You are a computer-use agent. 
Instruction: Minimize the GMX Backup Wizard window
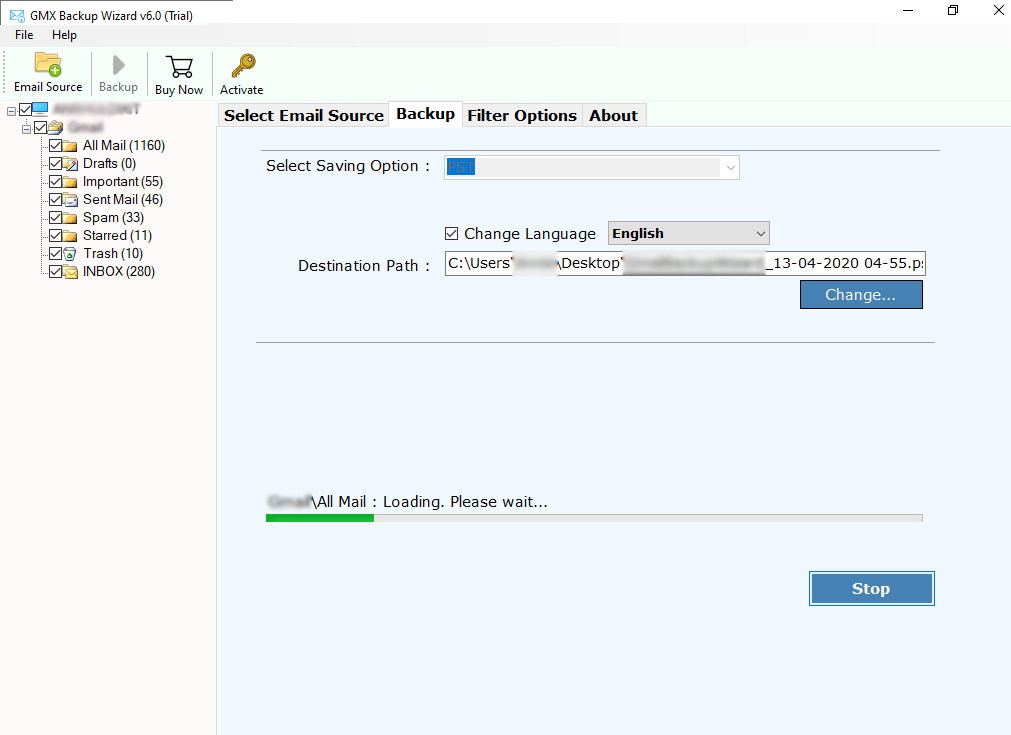(908, 11)
